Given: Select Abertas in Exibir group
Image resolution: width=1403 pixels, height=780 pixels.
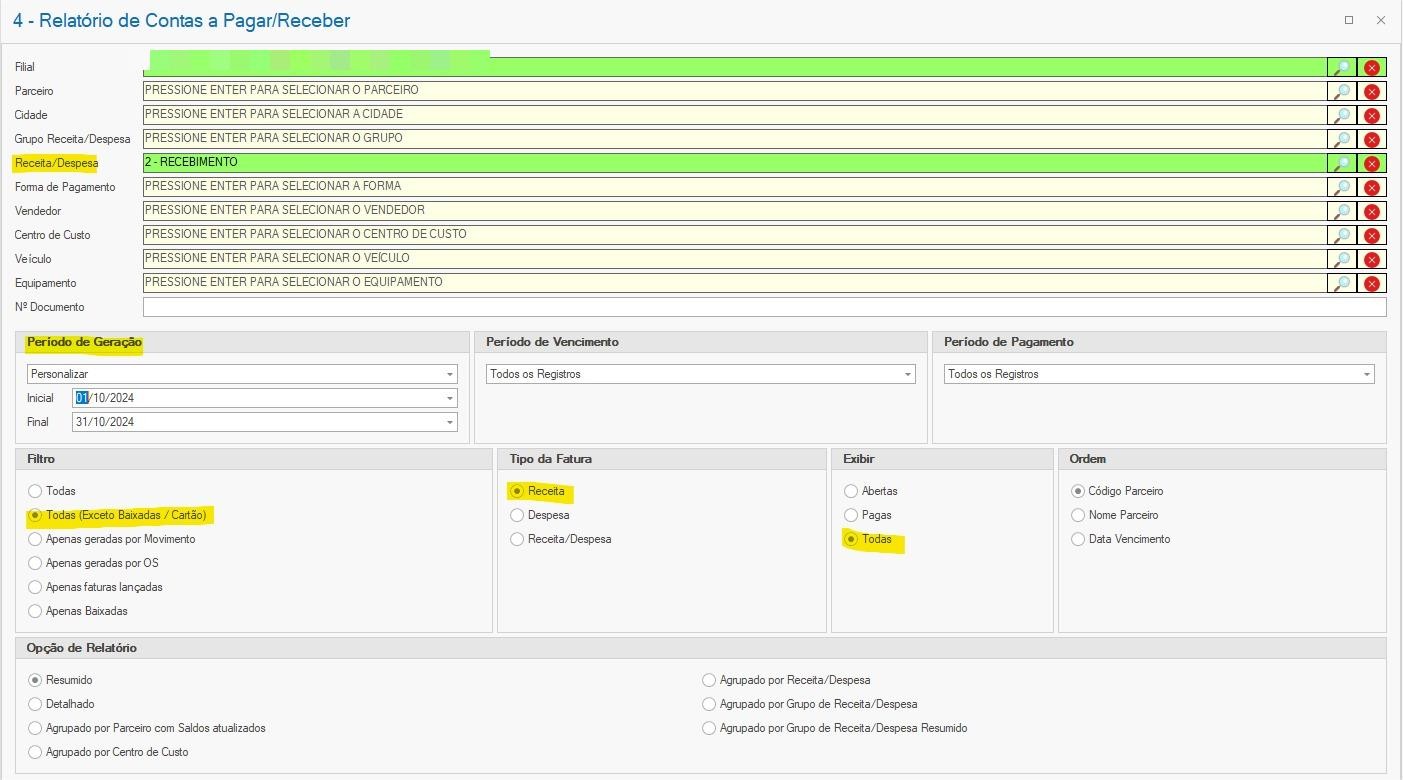Looking at the screenshot, I should click(851, 491).
